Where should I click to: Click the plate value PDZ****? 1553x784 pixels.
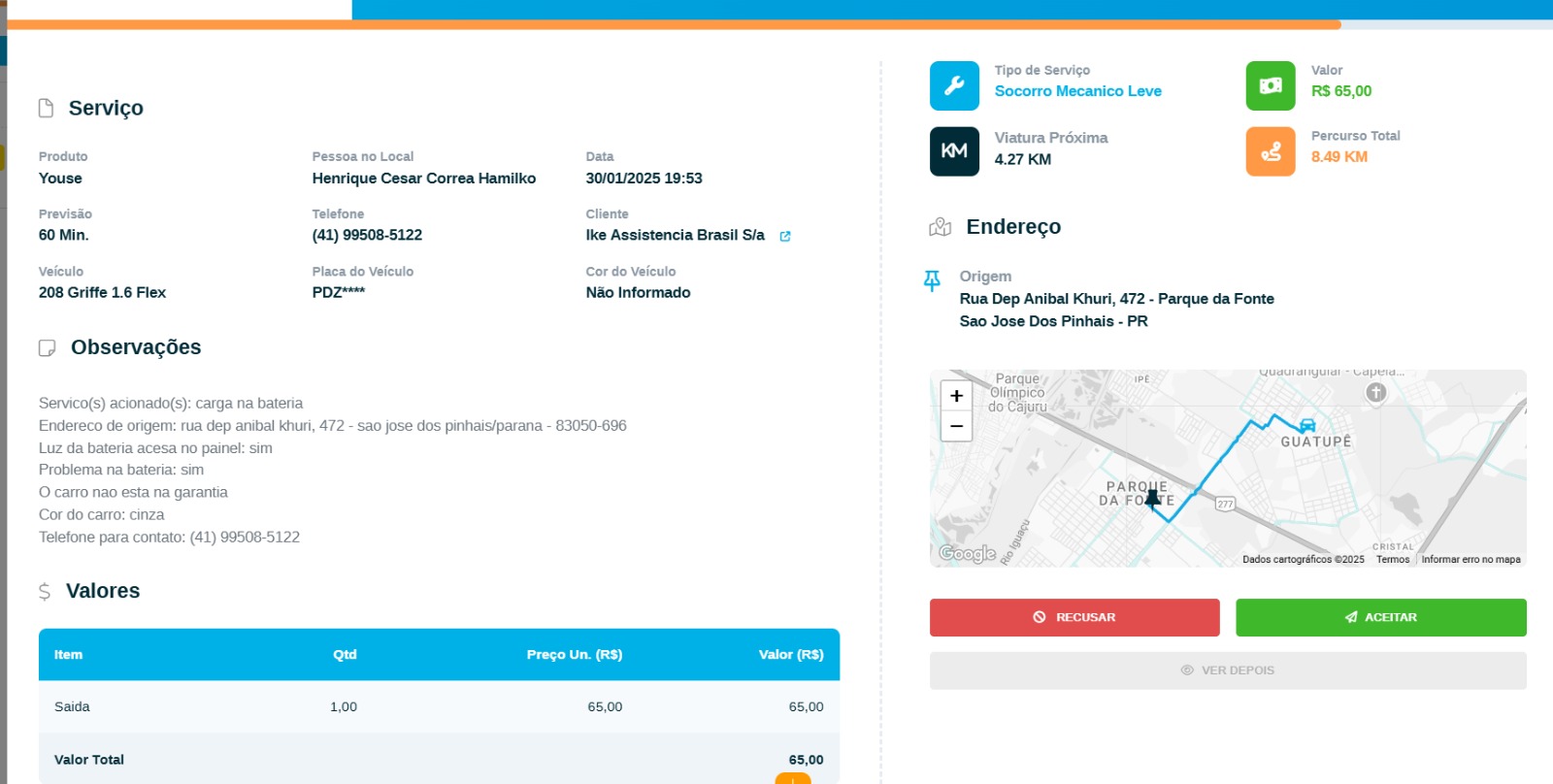pos(339,292)
